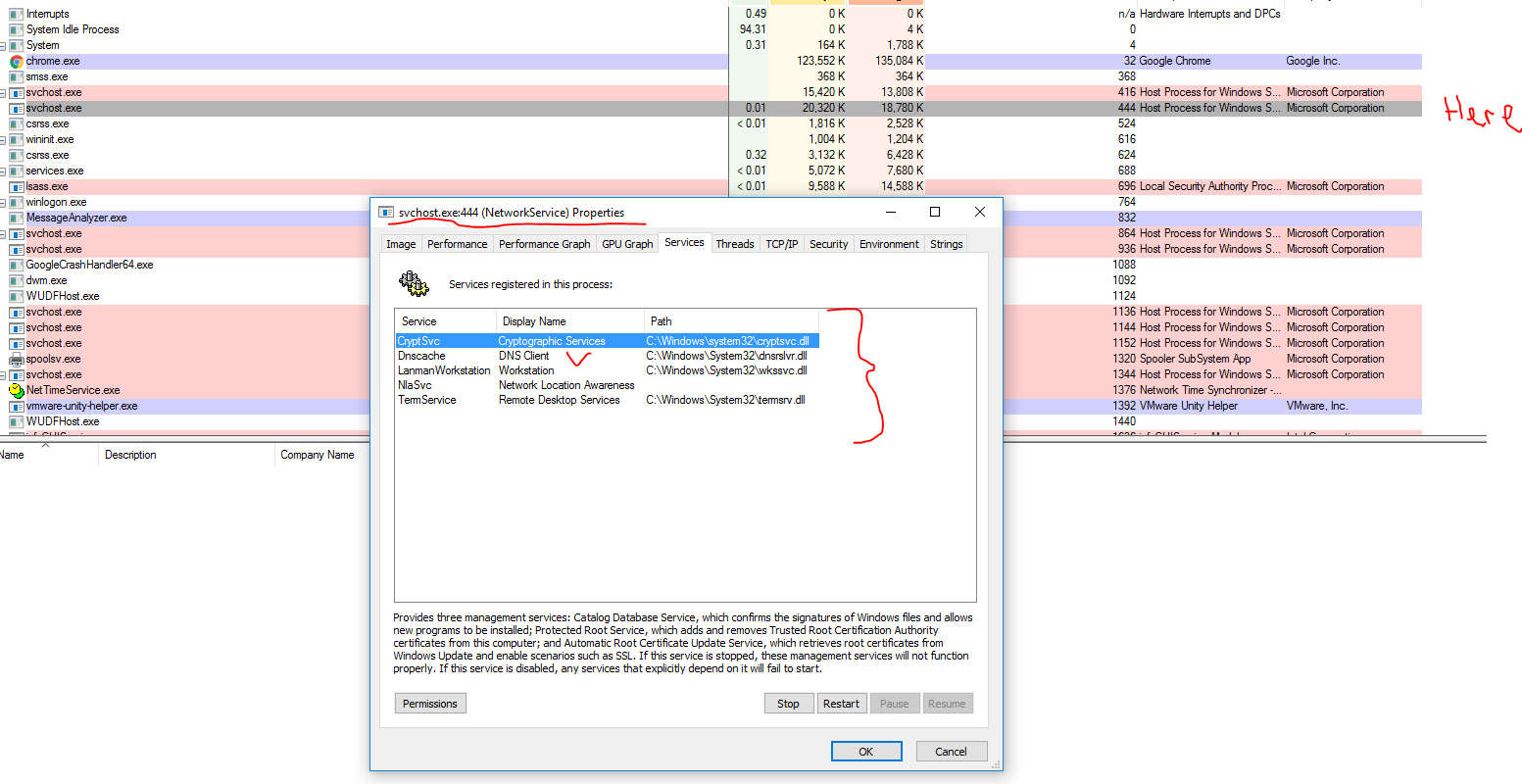This screenshot has width=1522, height=784.
Task: Stop the selected service
Action: click(788, 704)
